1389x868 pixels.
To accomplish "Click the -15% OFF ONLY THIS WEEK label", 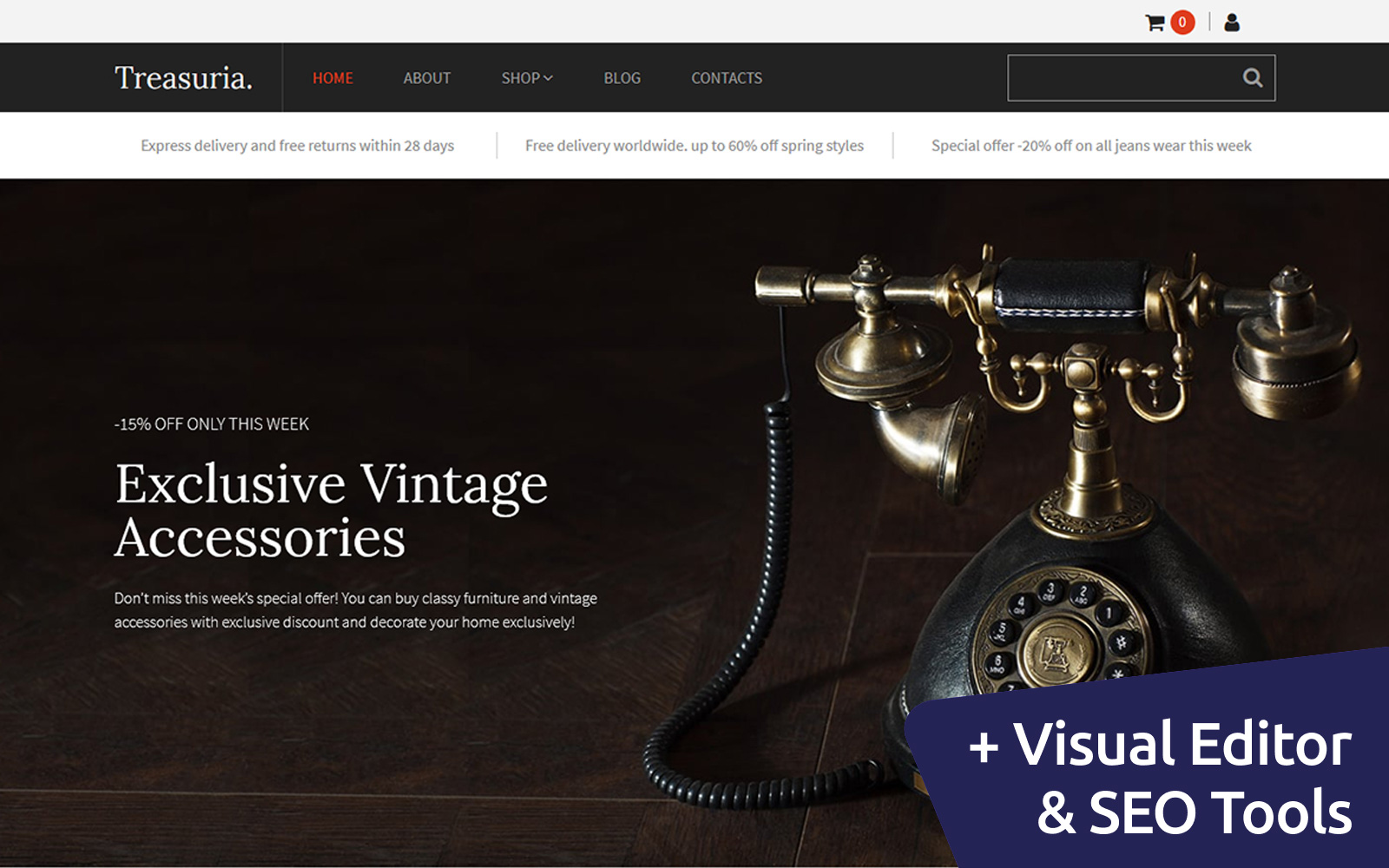I will (x=212, y=424).
